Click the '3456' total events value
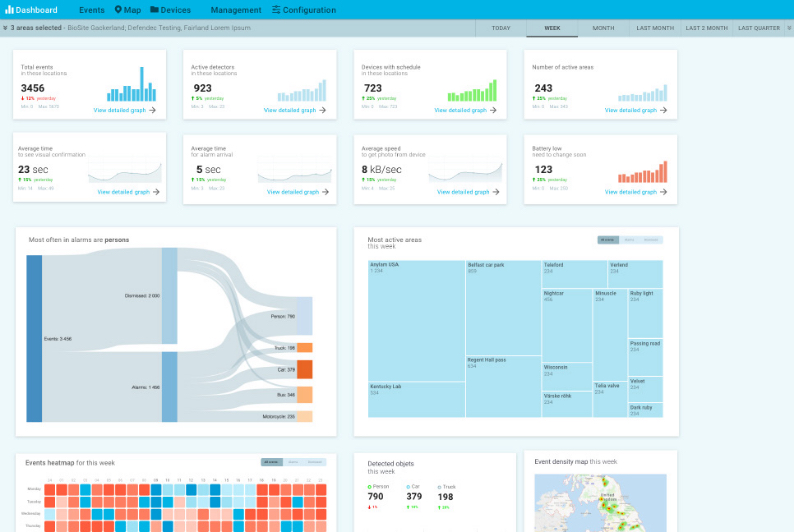The width and height of the screenshot is (794, 532). click(32, 88)
